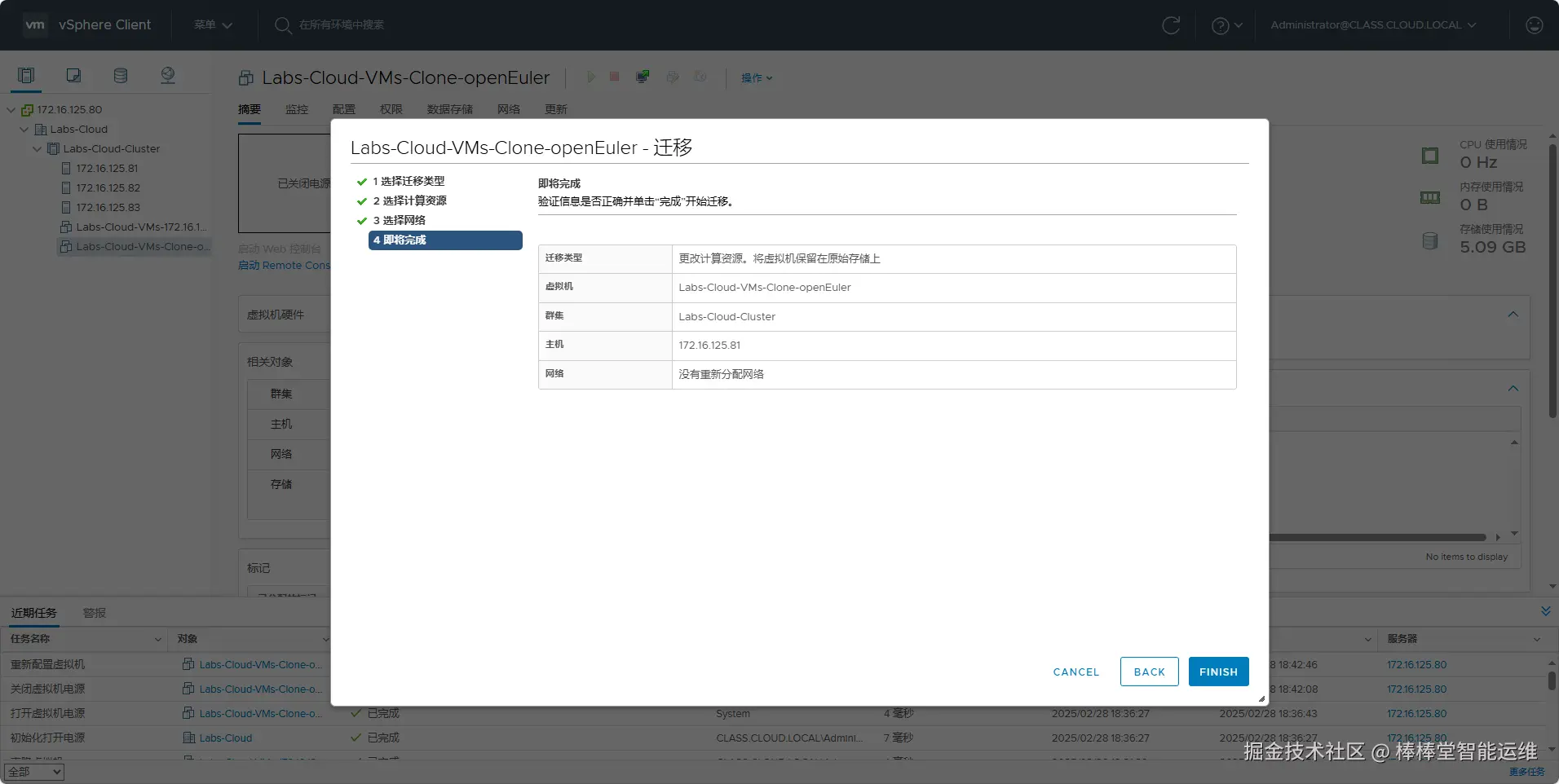
Task: Click the refresh icon in top bar
Action: [1171, 25]
